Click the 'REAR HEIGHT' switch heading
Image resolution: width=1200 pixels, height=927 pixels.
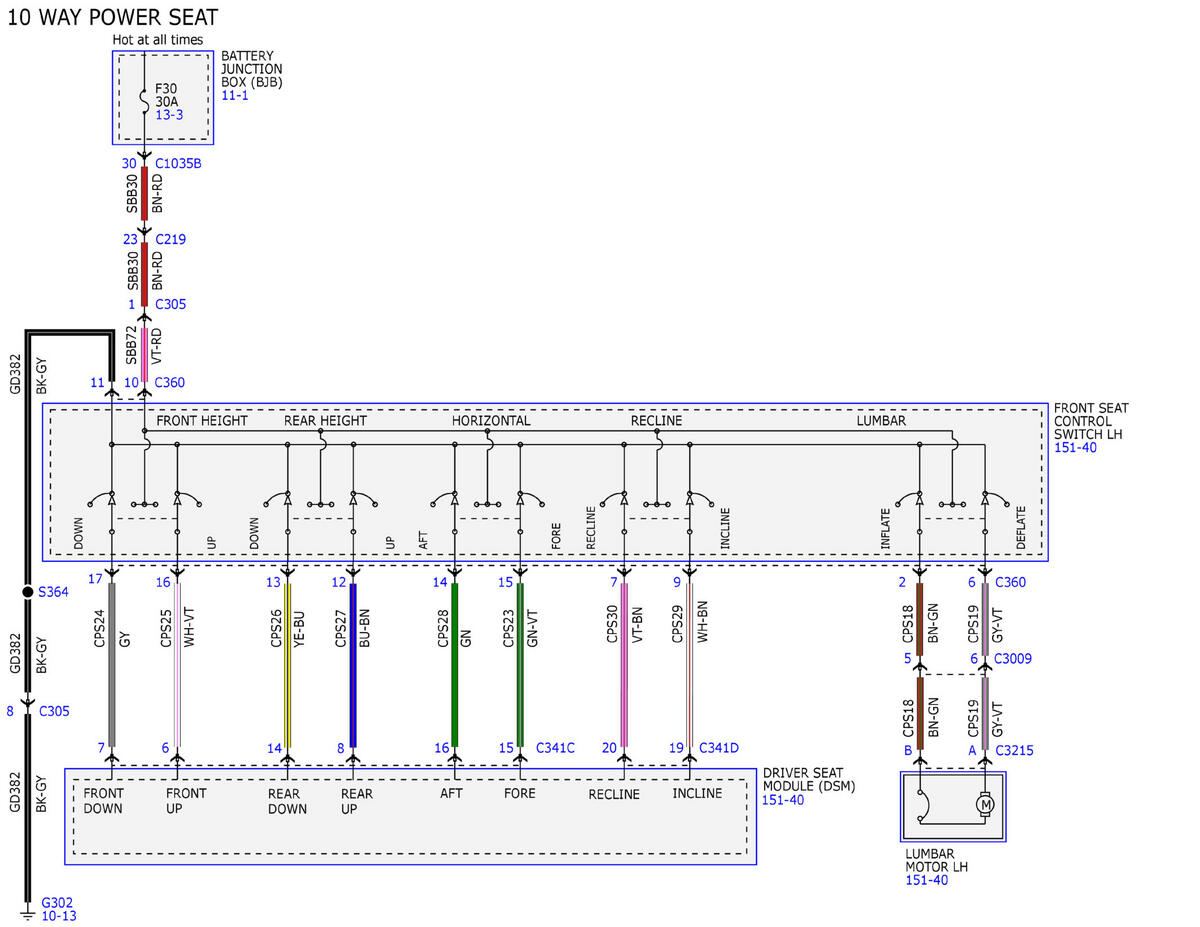[x=325, y=421]
